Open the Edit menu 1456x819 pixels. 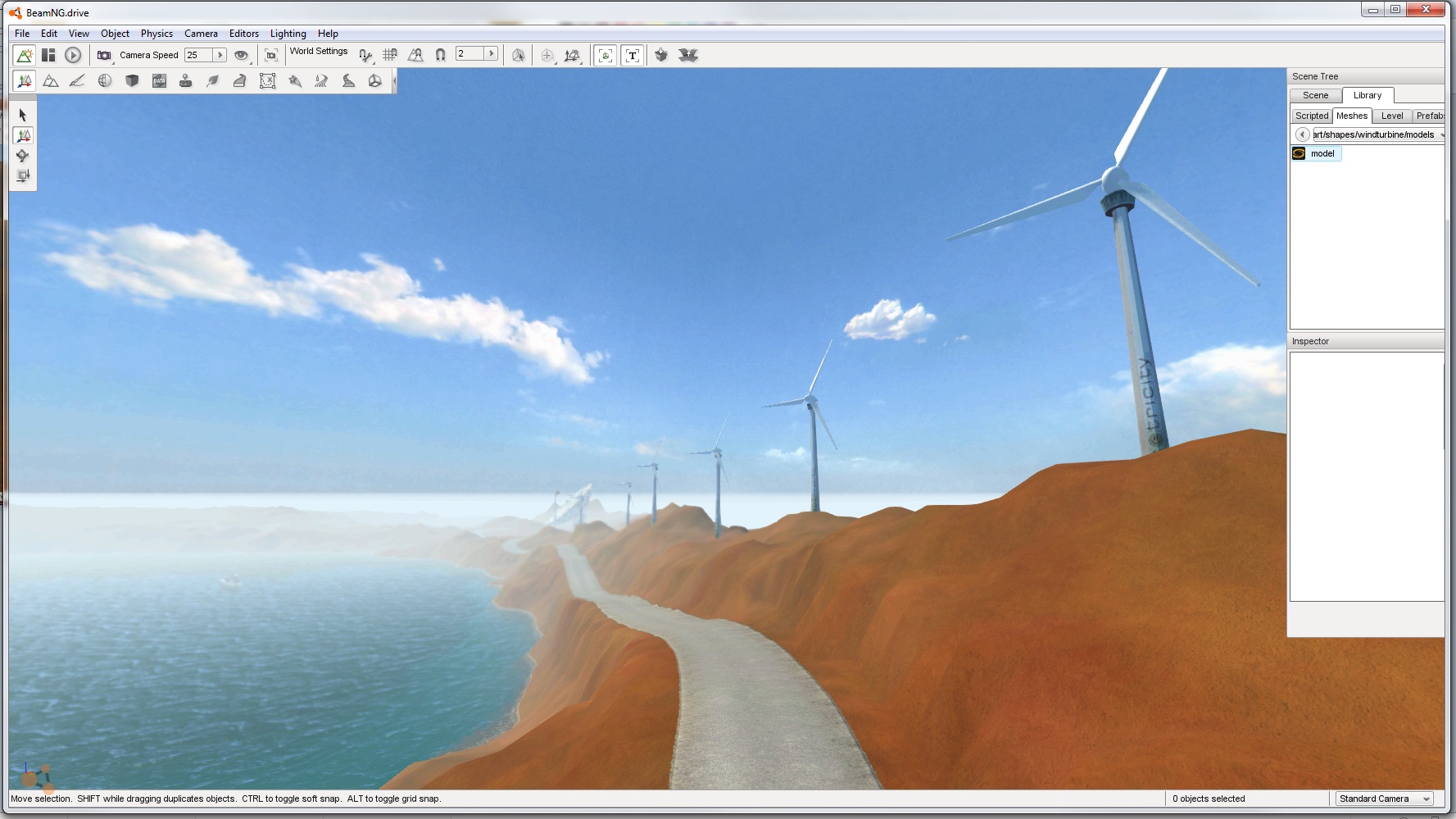49,34
